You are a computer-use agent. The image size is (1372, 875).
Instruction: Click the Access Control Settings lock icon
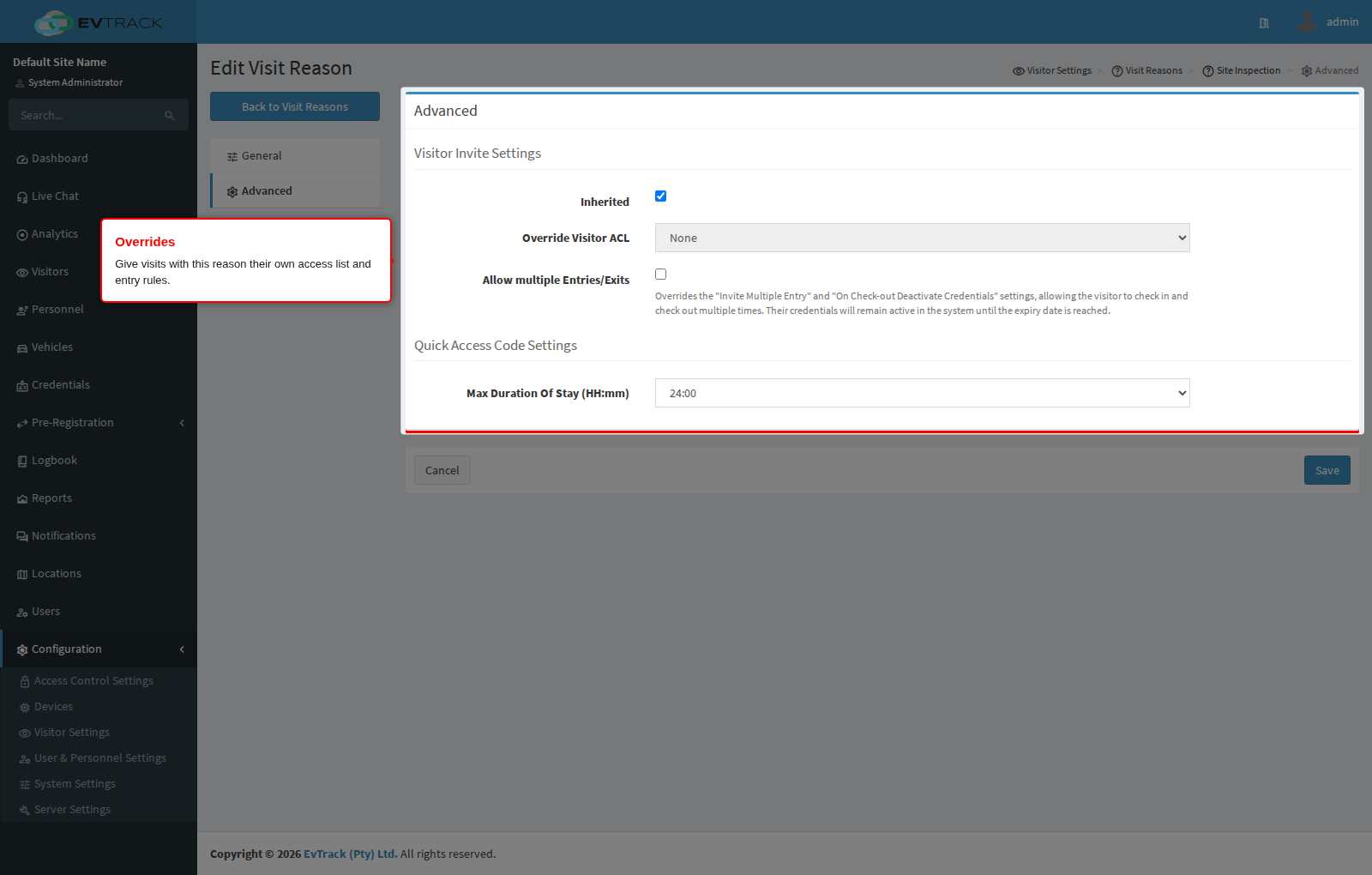pyautogui.click(x=25, y=682)
